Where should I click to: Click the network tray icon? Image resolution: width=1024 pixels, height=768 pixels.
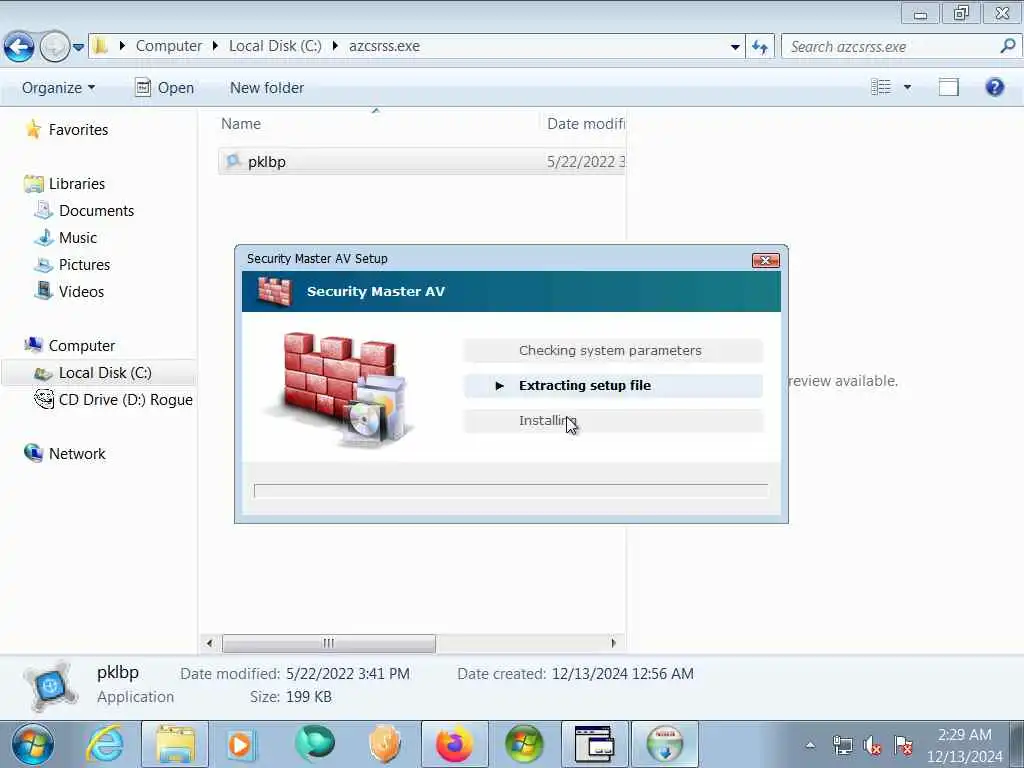[842, 745]
